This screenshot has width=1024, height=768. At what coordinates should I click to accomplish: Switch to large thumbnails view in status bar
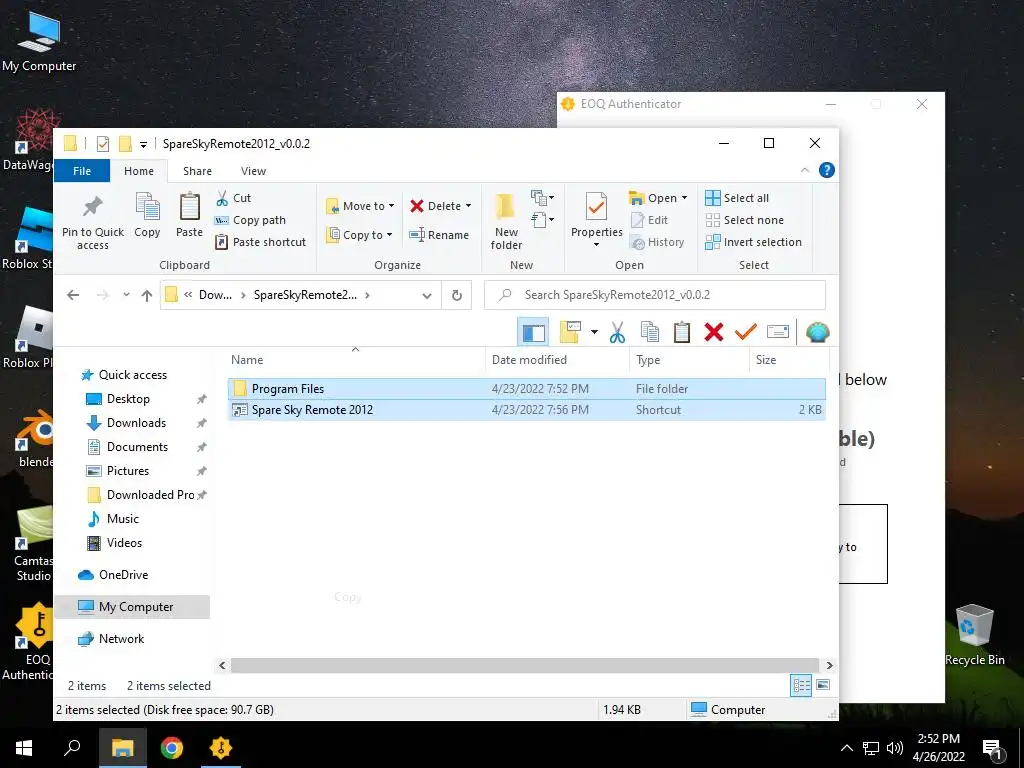[823, 685]
